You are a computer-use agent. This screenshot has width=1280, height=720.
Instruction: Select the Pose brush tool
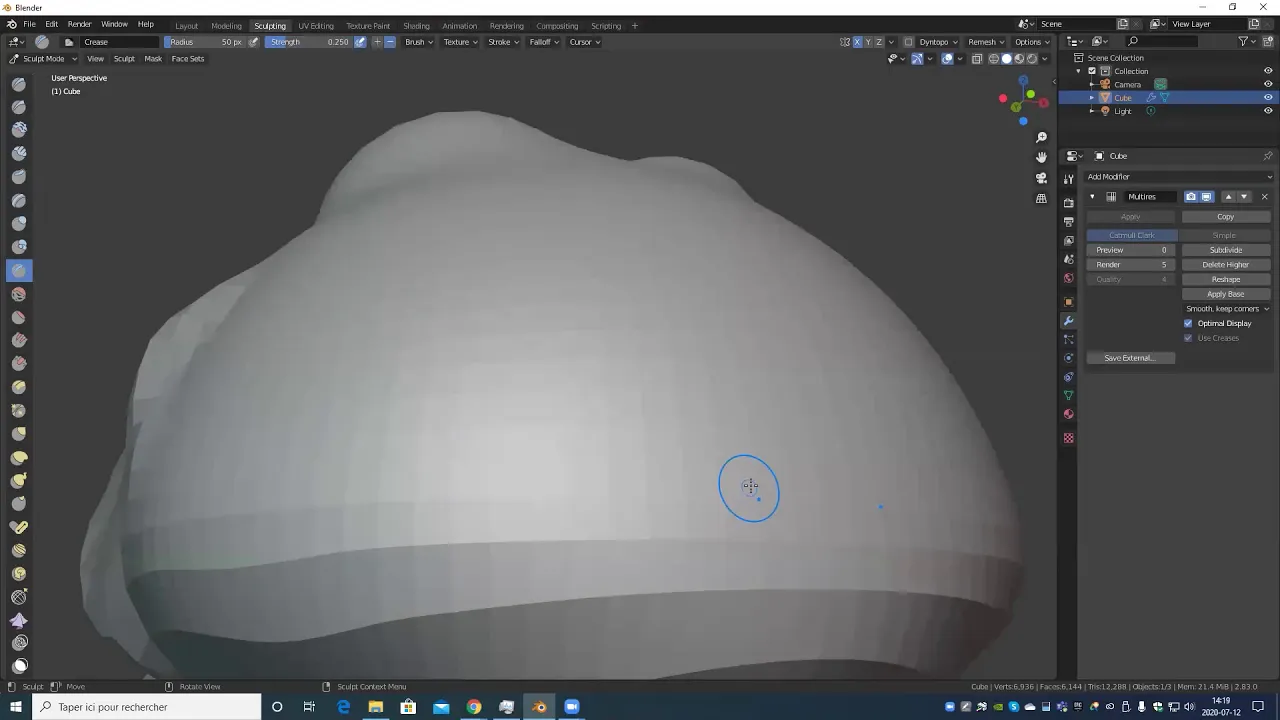click(19, 528)
